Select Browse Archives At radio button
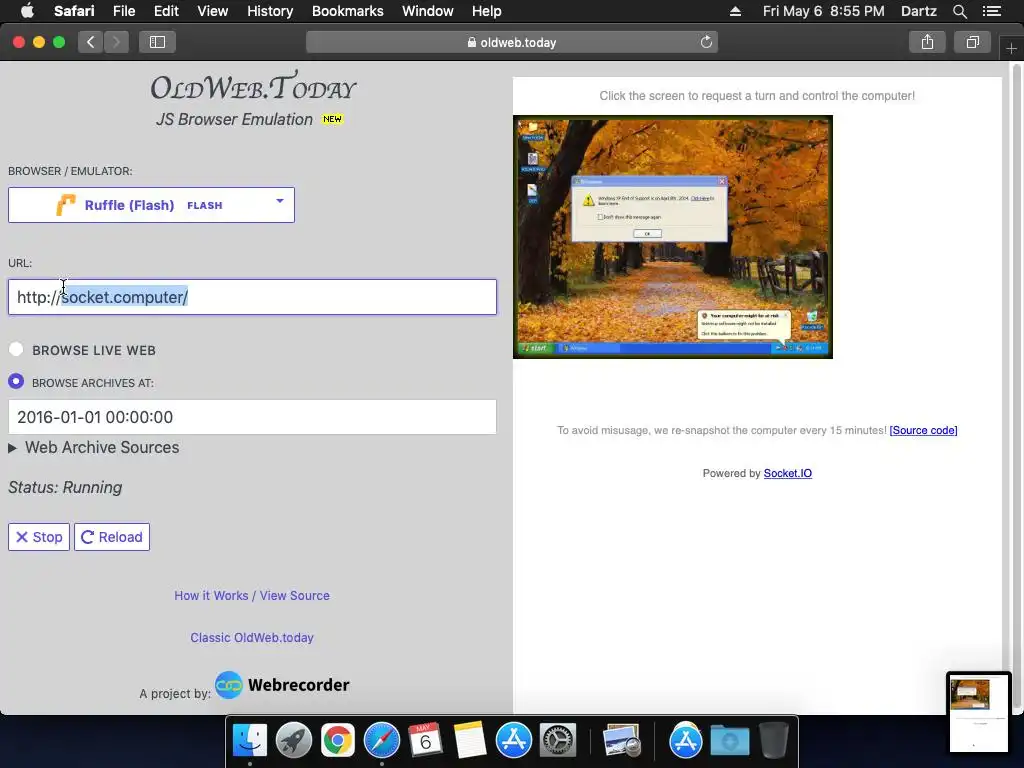The image size is (1024, 768). 16,381
